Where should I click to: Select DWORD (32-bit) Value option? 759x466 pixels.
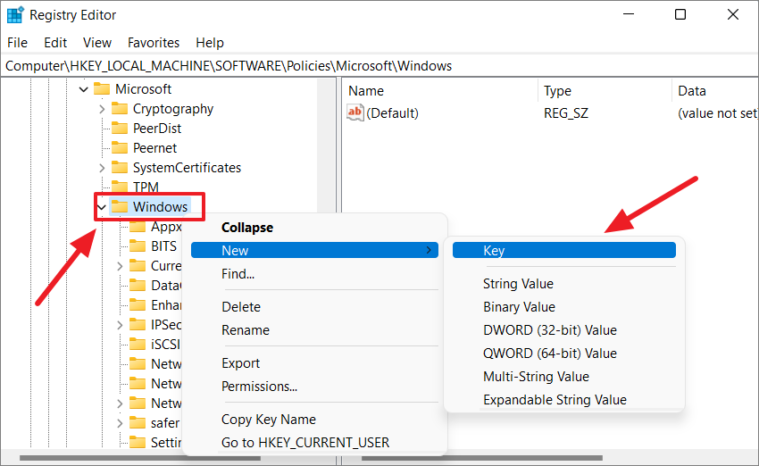coord(550,330)
